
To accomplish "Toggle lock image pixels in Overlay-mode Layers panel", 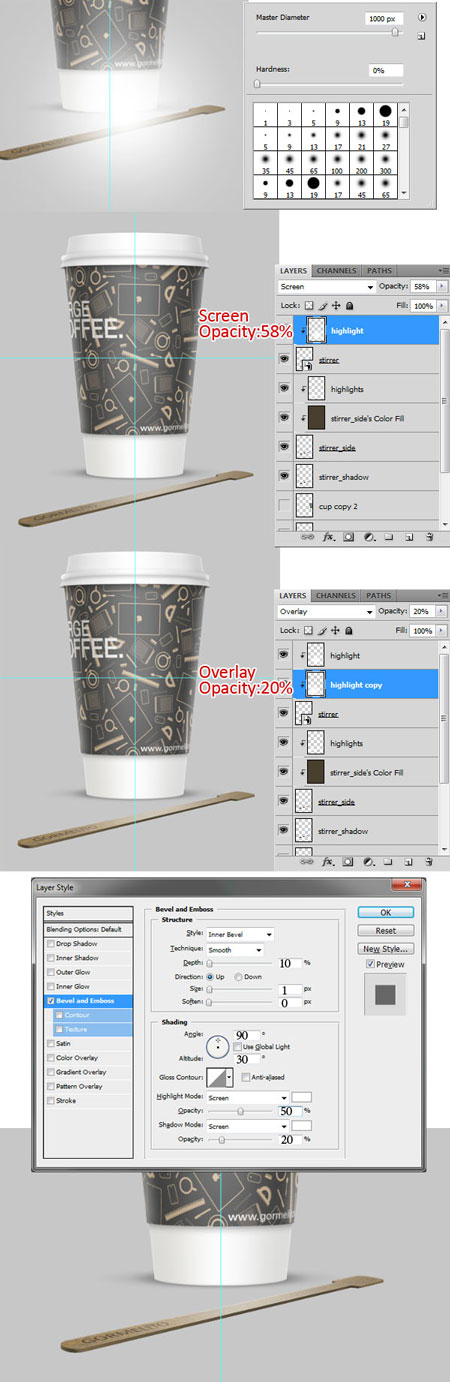I will [x=323, y=631].
